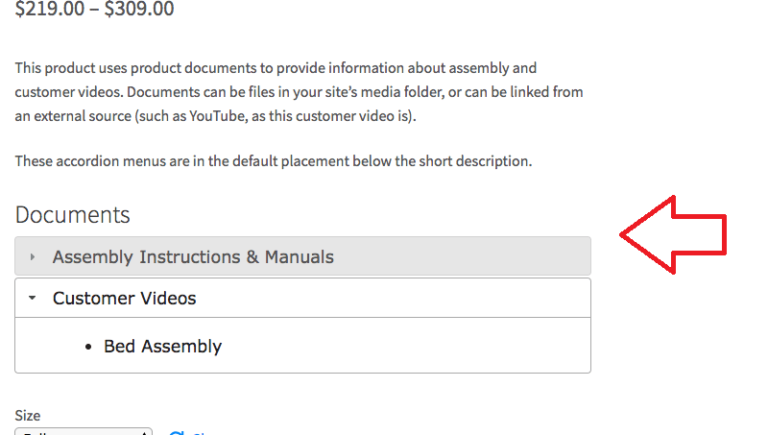Click the stepper arrows on Size select box

point(144,432)
